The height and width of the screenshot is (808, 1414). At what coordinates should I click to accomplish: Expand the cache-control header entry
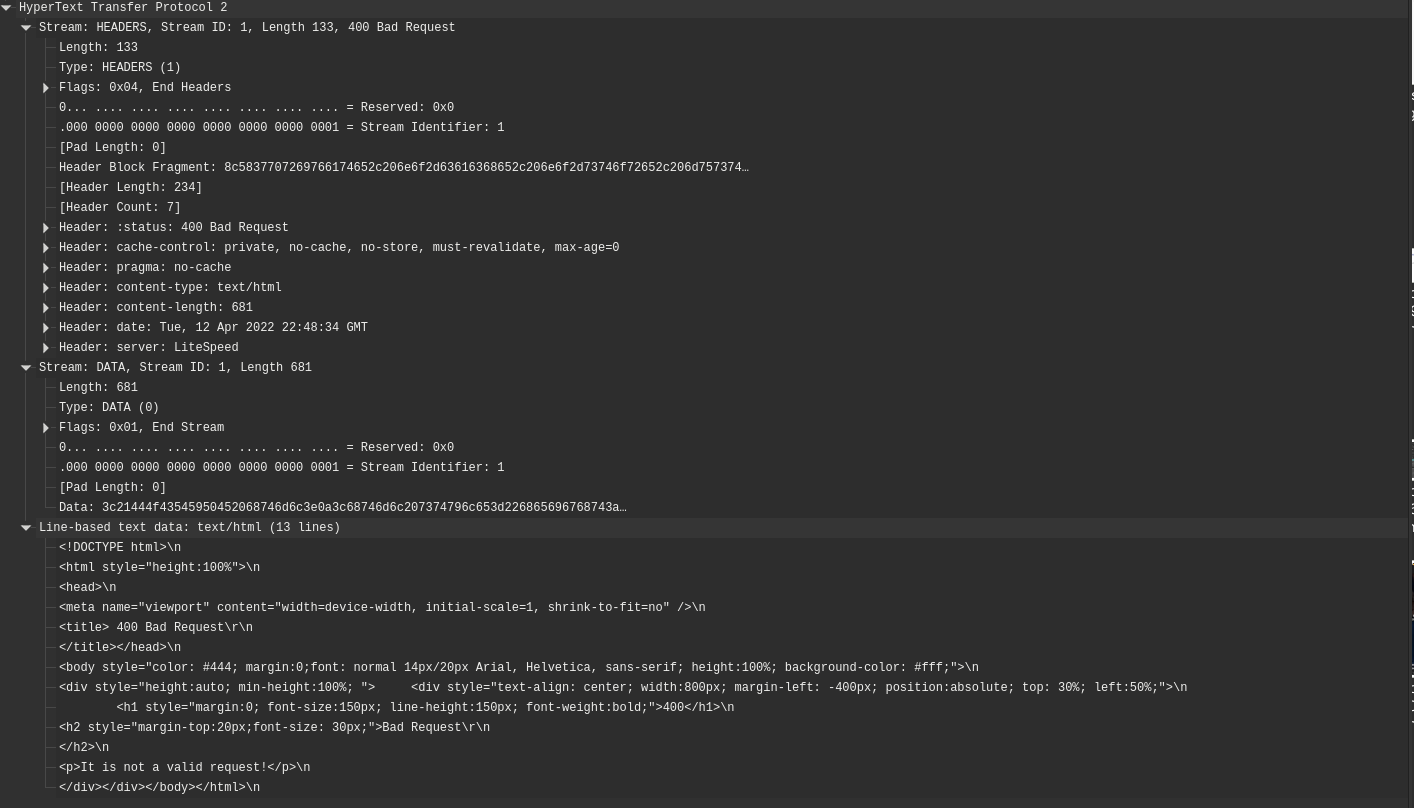coord(46,247)
